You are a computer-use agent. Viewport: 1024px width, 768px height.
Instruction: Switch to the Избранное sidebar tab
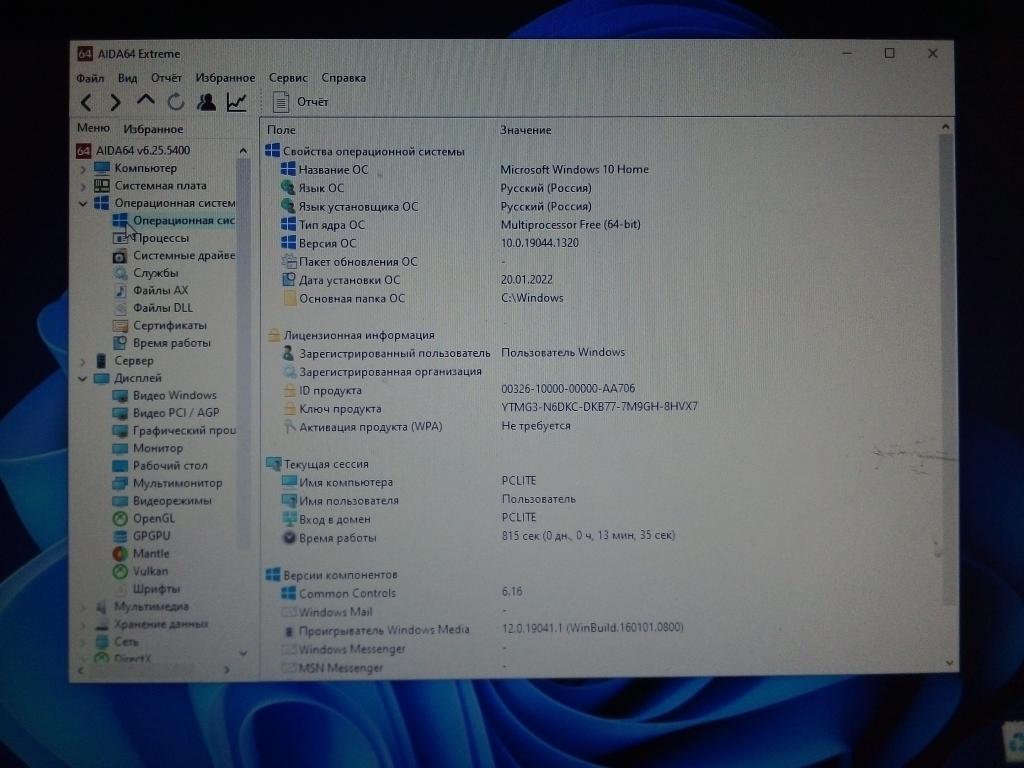pos(153,129)
